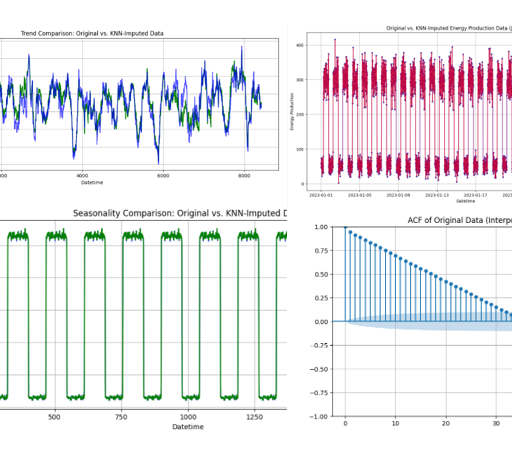Click the 2023-01-13 date tick
This screenshot has width=512, height=457.
(x=437, y=195)
